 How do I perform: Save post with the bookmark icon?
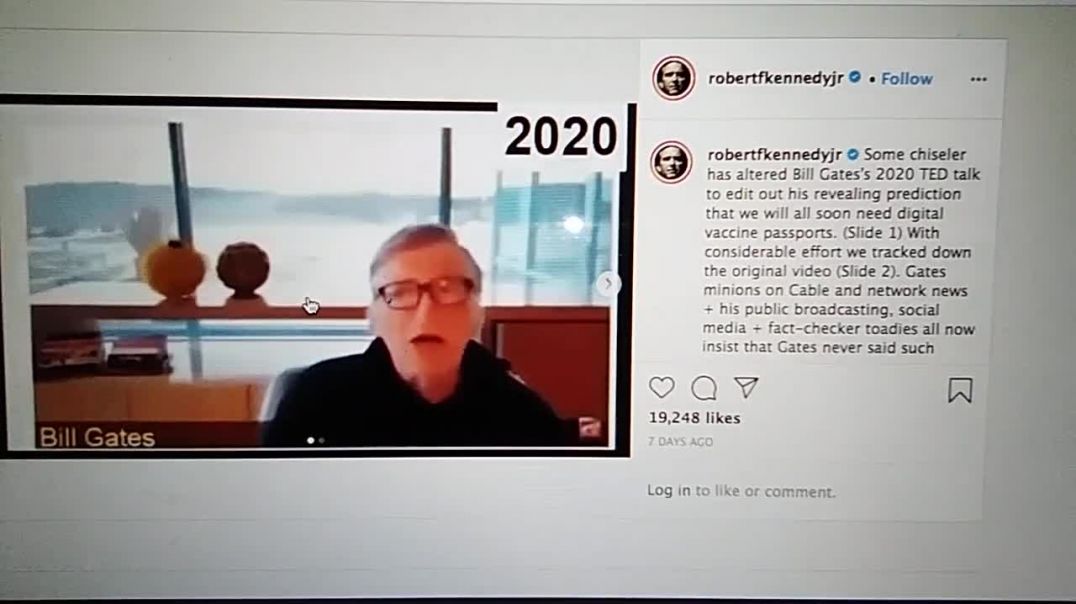point(960,391)
